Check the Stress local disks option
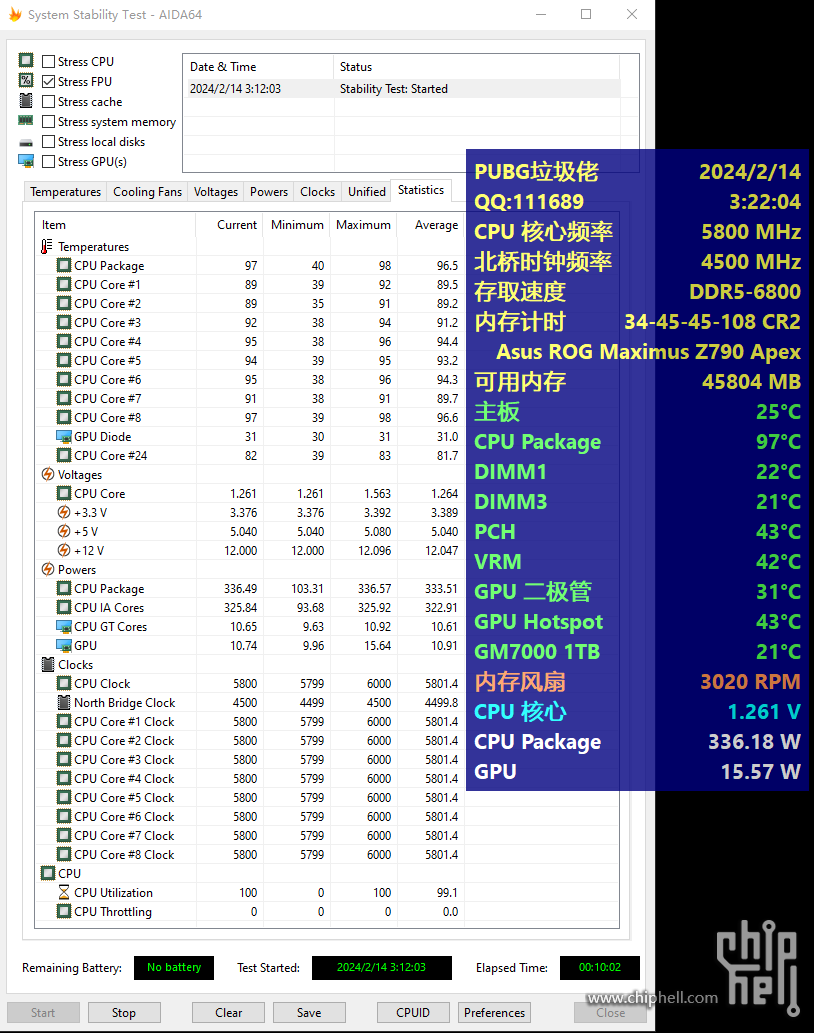Image resolution: width=814 pixels, height=1033 pixels. click(x=48, y=142)
